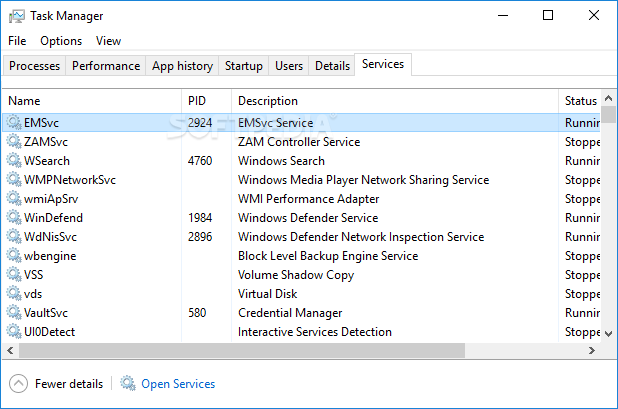Viewport: 618px width, 409px height.
Task: Select the ZAMSvc service name
Action: click(x=46, y=141)
